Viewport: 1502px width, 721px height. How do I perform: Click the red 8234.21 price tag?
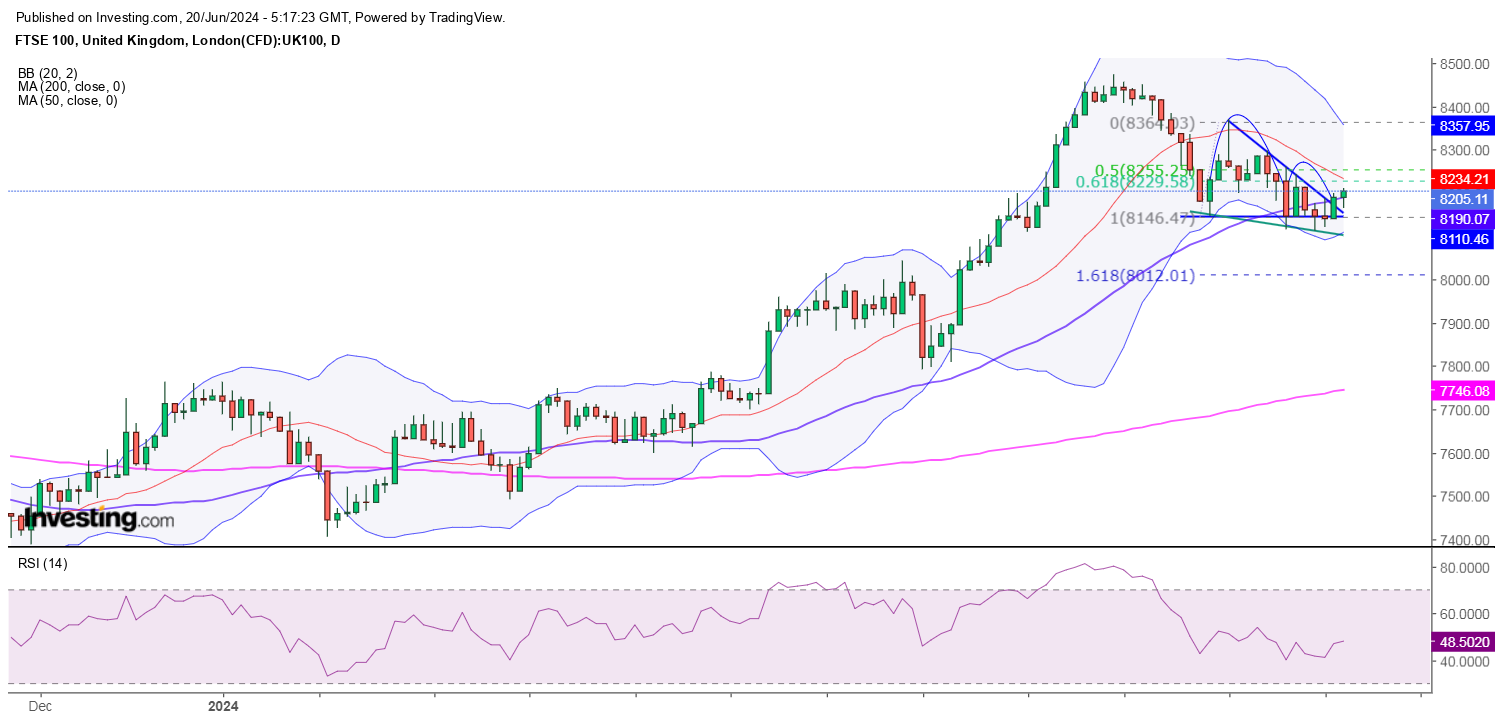coord(1465,179)
